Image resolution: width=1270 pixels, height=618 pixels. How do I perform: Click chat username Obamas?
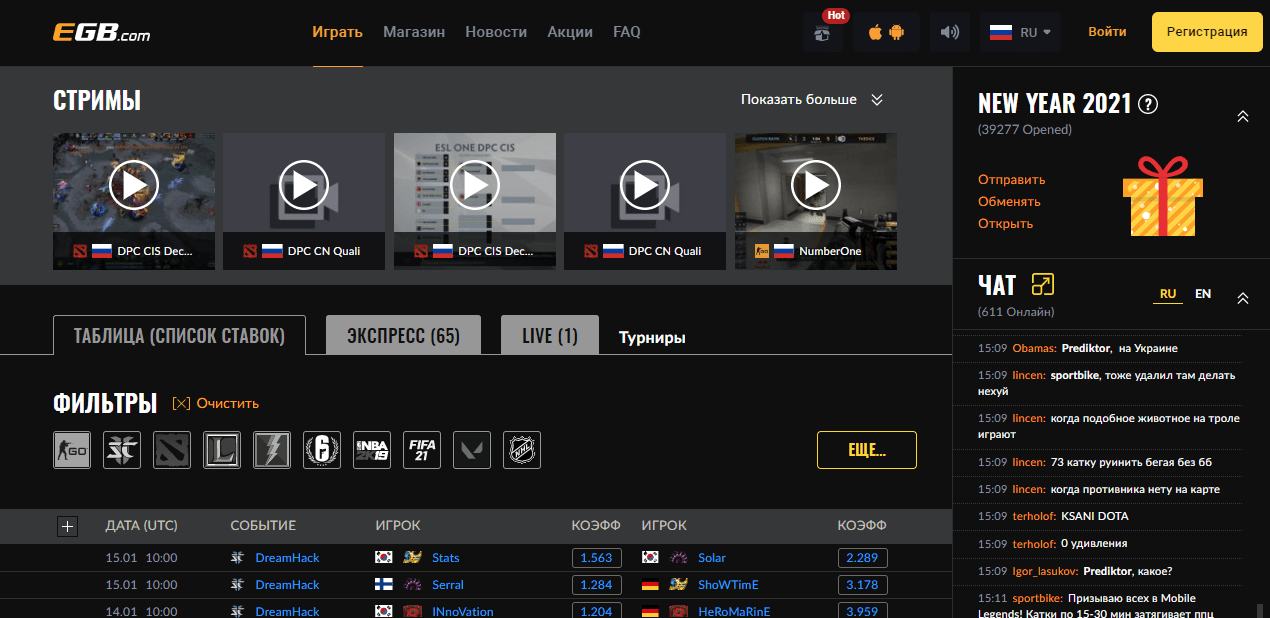pyautogui.click(x=1035, y=348)
